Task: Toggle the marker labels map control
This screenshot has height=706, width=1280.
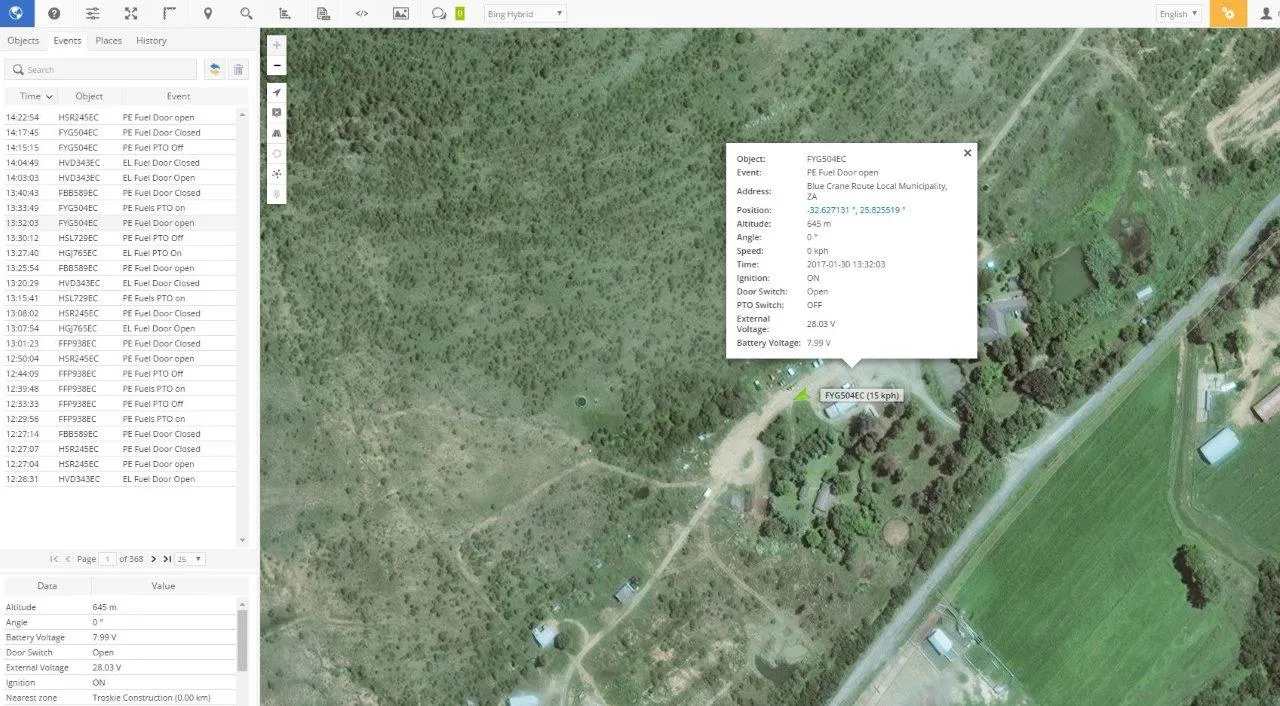Action: [277, 113]
